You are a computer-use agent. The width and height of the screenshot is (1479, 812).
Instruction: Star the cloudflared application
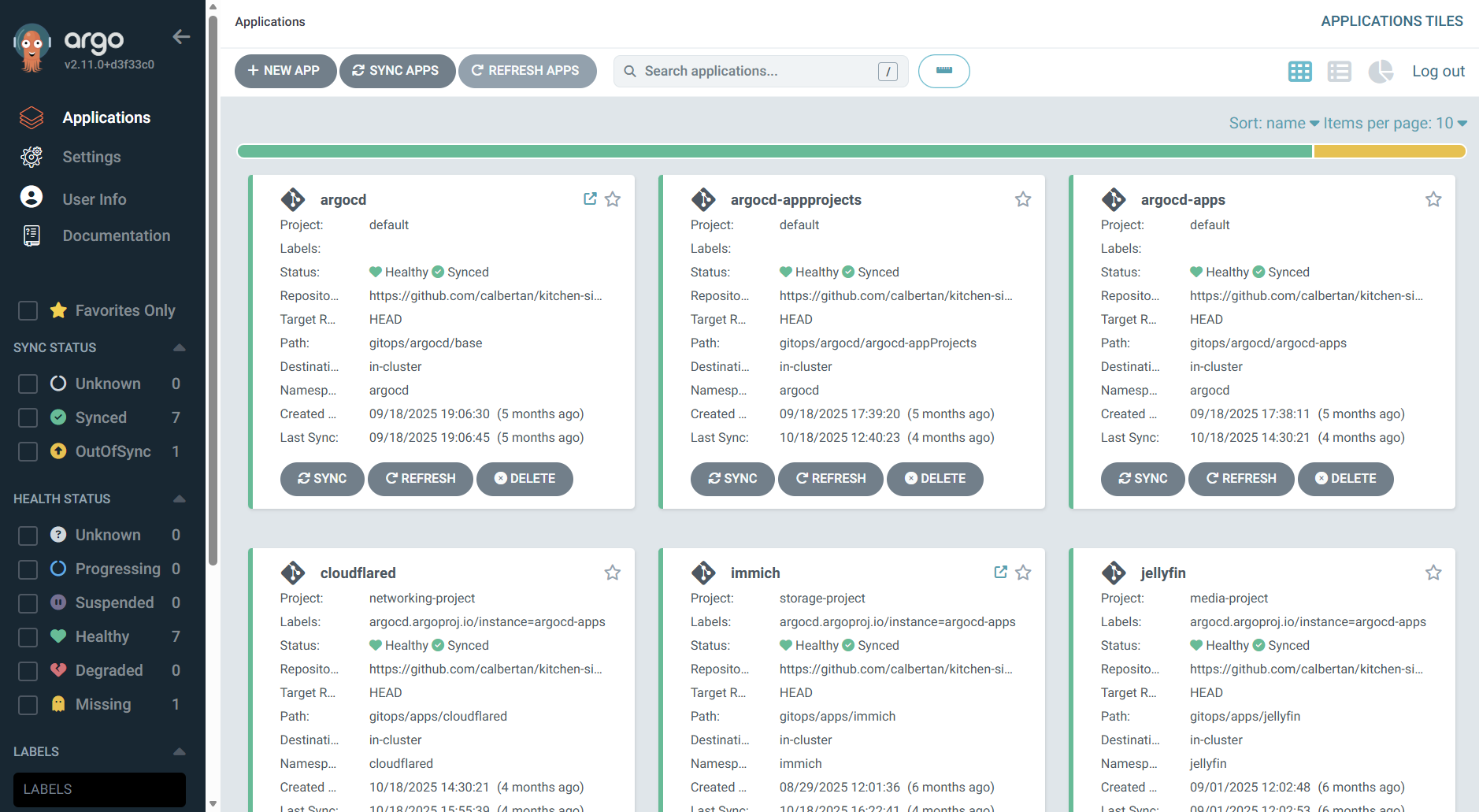pyautogui.click(x=612, y=573)
